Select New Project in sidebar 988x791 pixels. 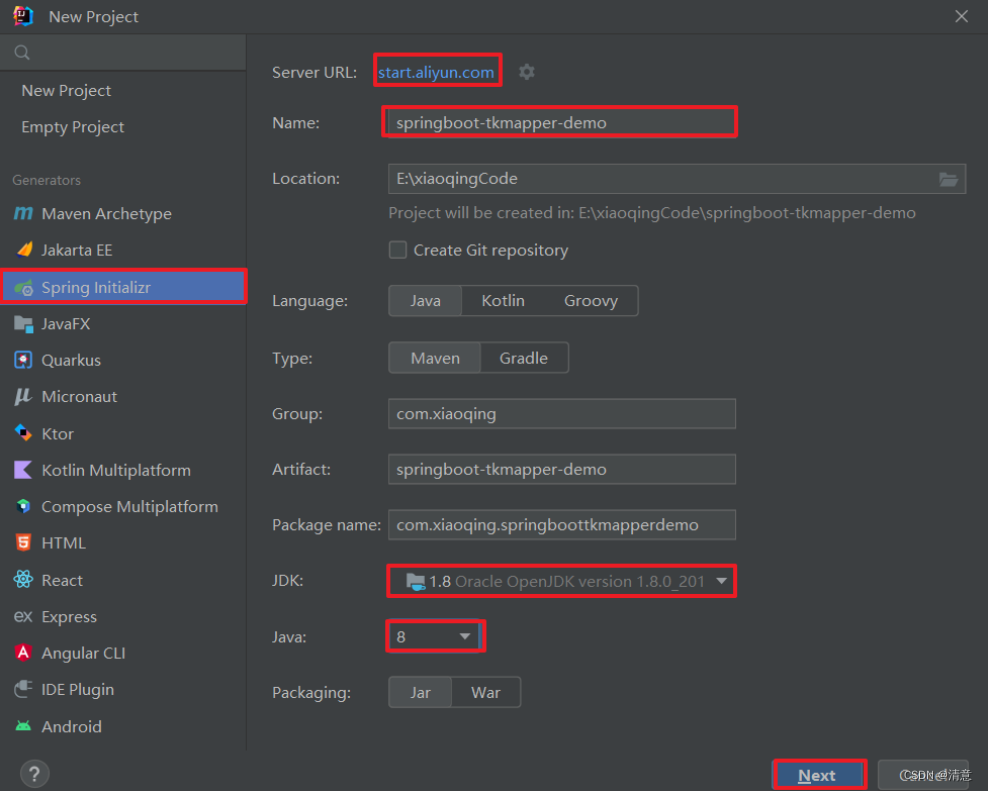click(66, 91)
